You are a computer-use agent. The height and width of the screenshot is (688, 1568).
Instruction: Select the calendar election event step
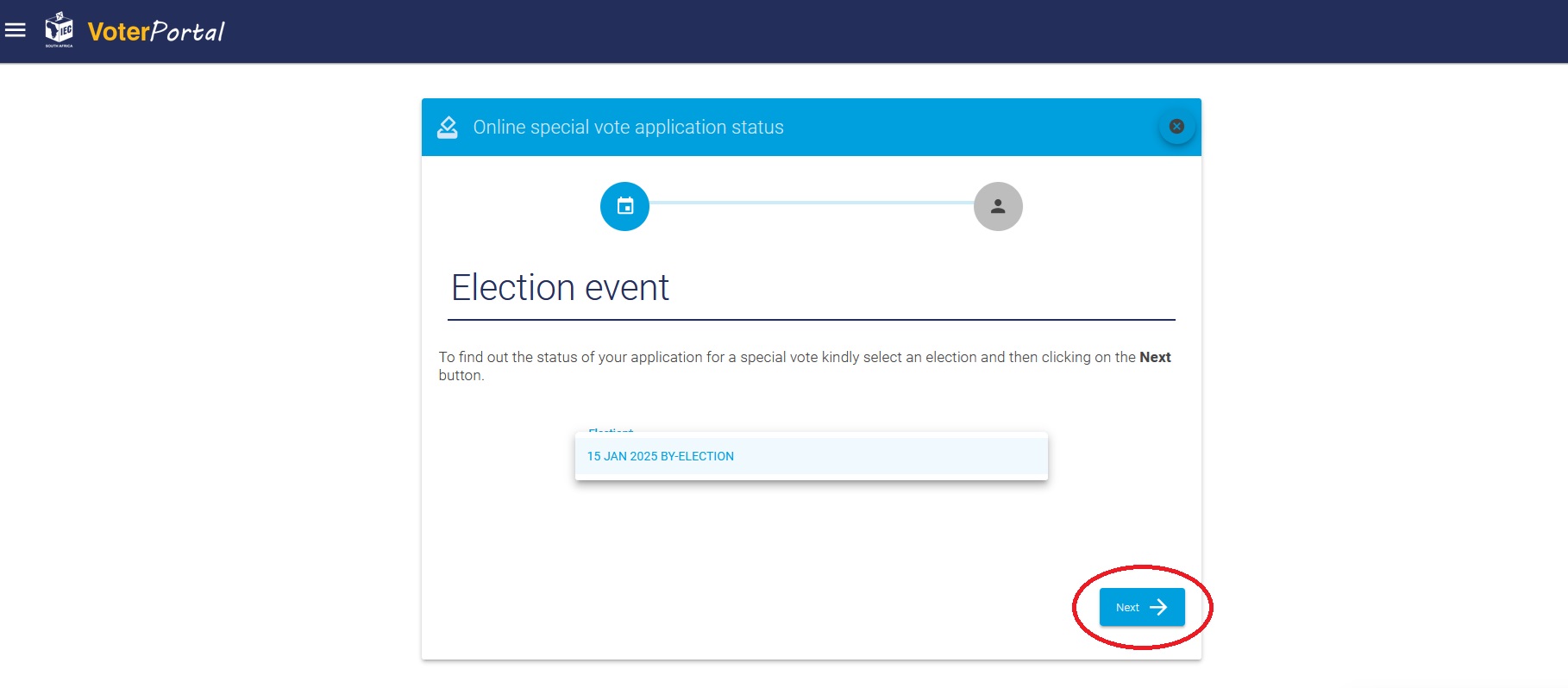(x=624, y=207)
